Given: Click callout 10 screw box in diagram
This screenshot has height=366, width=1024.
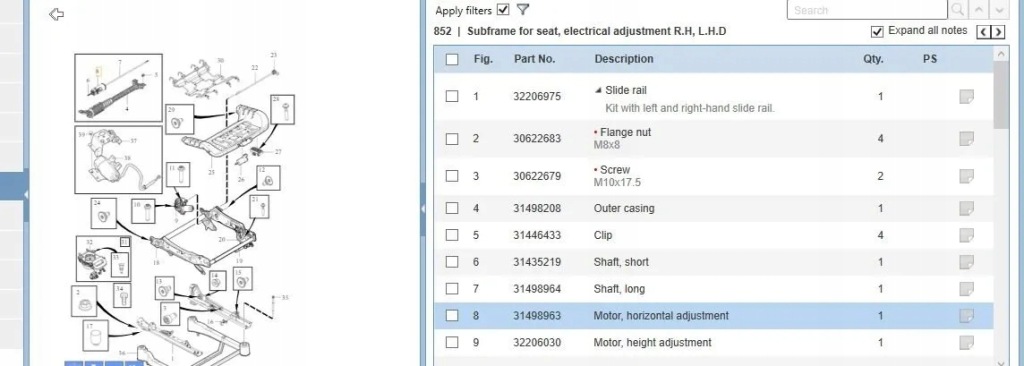Looking at the screenshot, I should 144,211.
